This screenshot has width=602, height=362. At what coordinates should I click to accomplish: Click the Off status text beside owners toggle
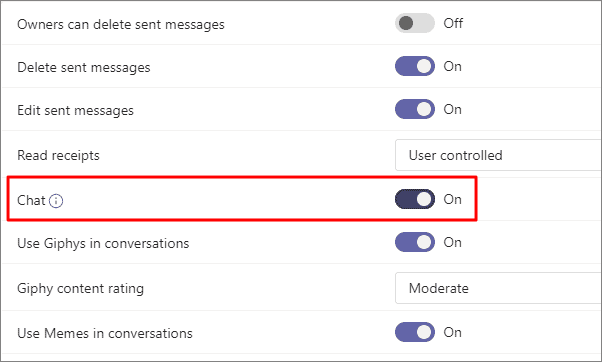(453, 23)
